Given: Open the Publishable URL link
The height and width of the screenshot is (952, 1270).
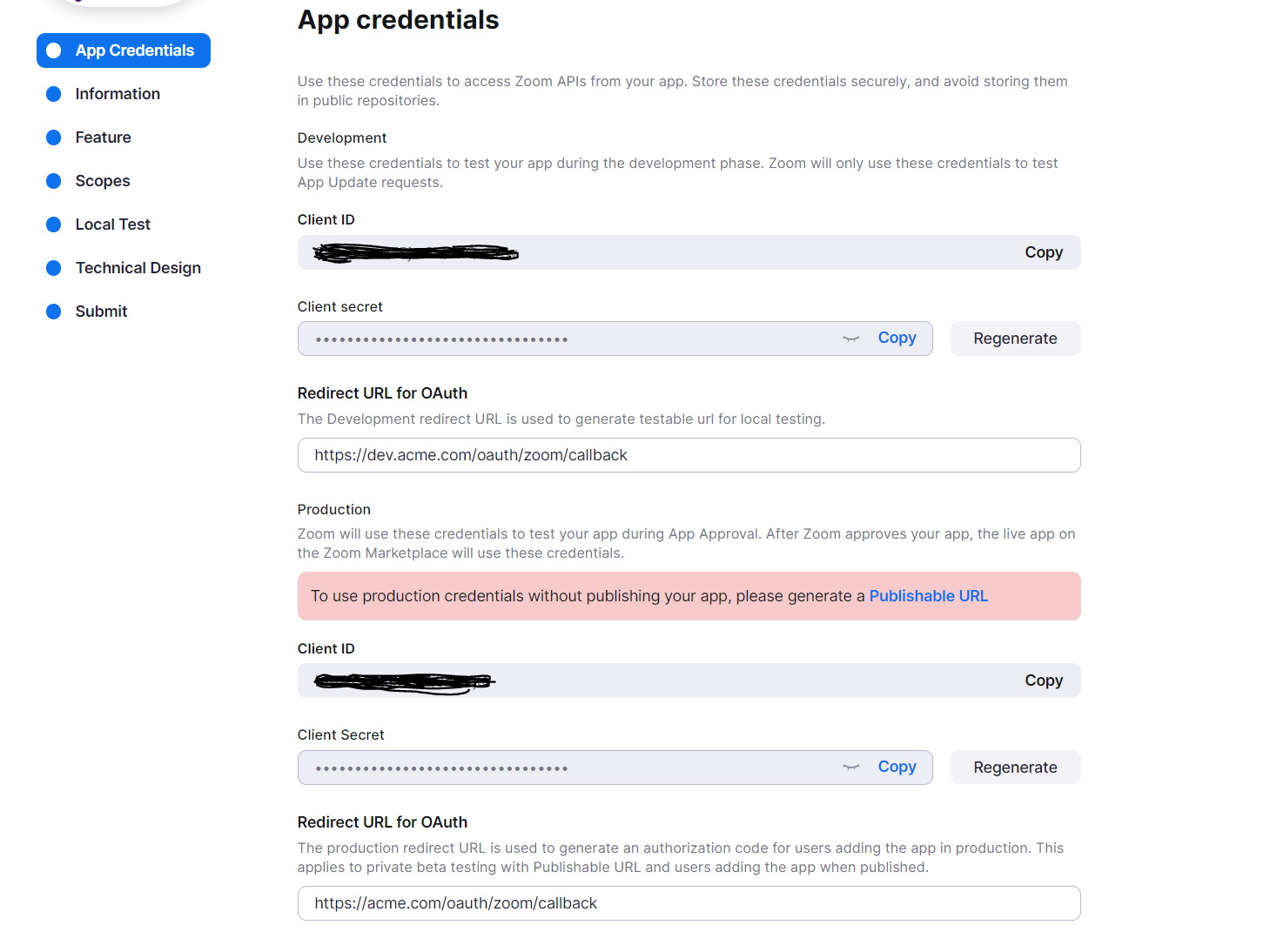Looking at the screenshot, I should [x=928, y=596].
